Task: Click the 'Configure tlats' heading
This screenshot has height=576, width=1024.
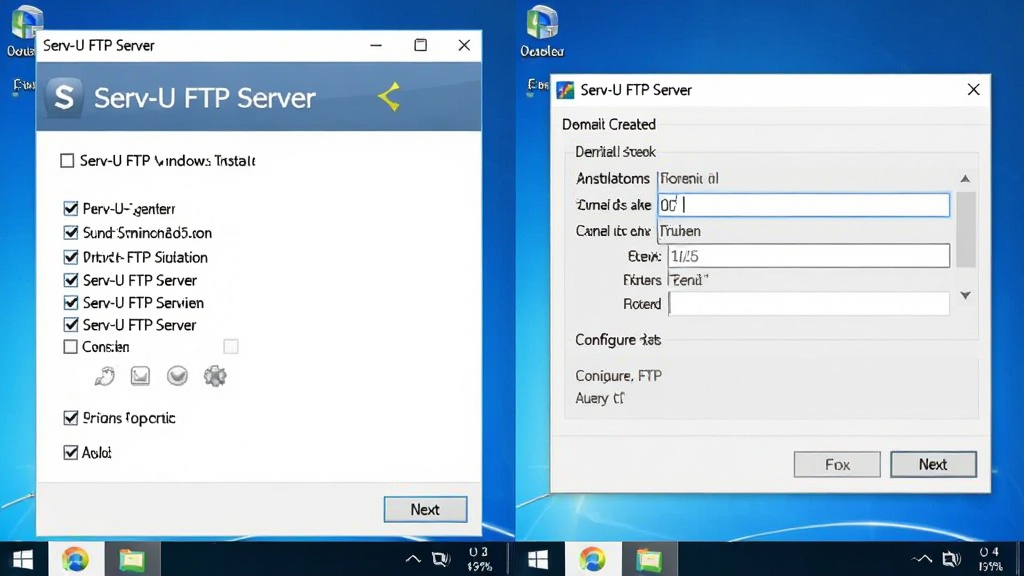Action: point(618,340)
